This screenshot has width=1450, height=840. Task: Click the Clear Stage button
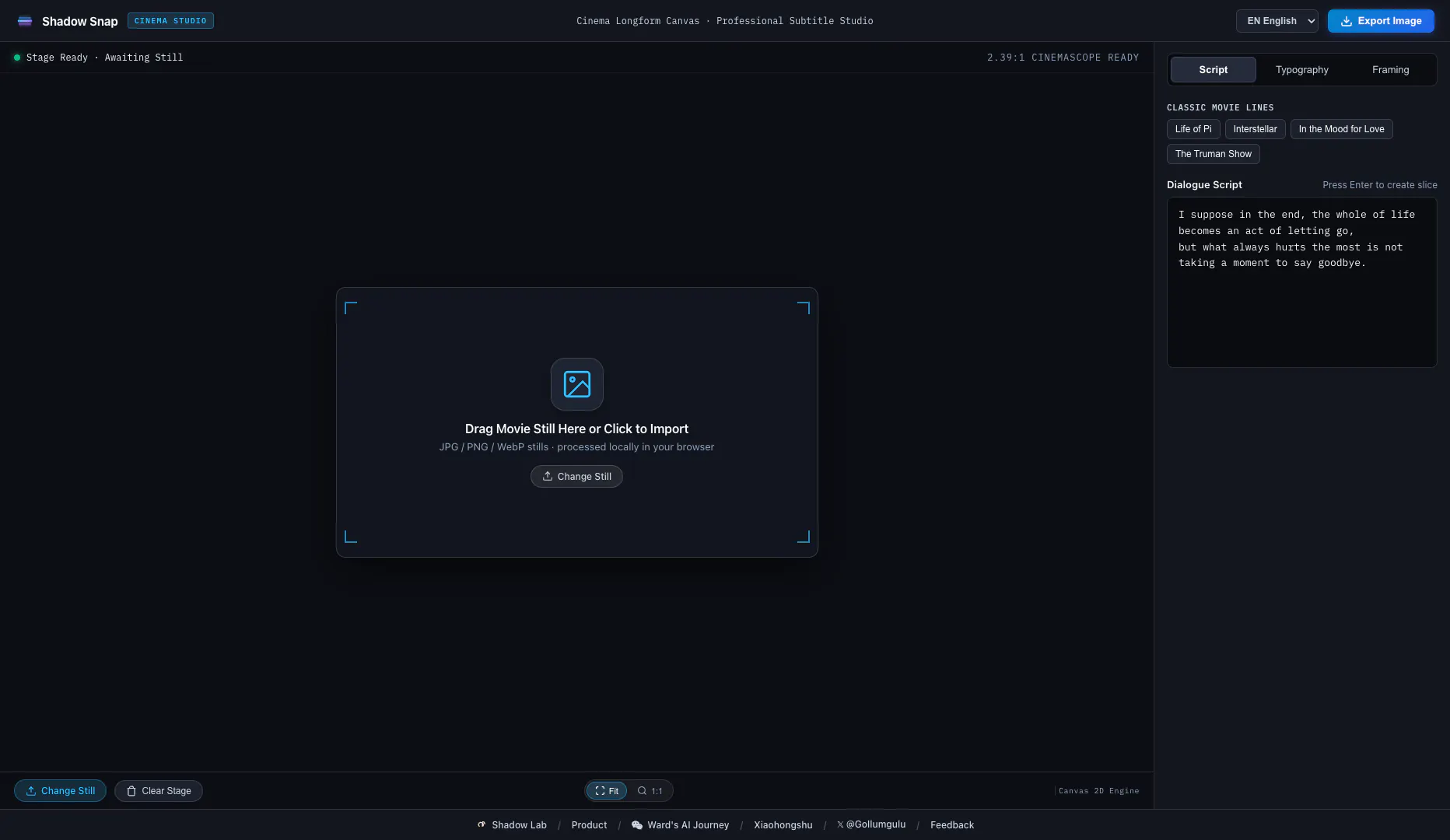pos(159,791)
